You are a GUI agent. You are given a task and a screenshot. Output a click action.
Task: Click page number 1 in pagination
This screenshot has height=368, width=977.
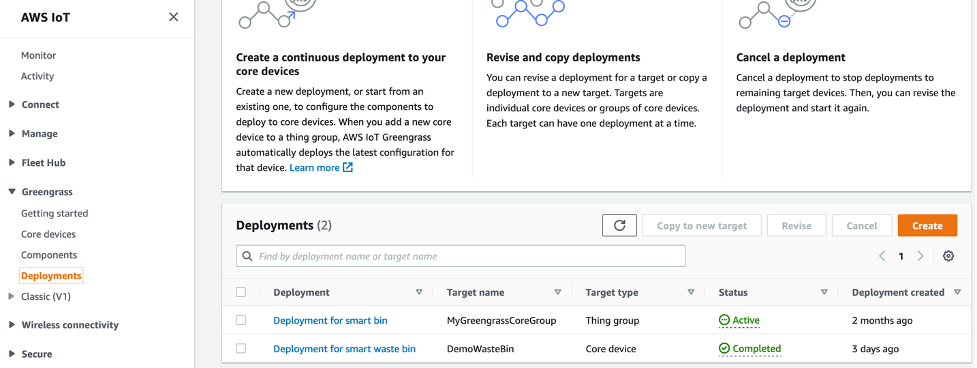pos(901,256)
